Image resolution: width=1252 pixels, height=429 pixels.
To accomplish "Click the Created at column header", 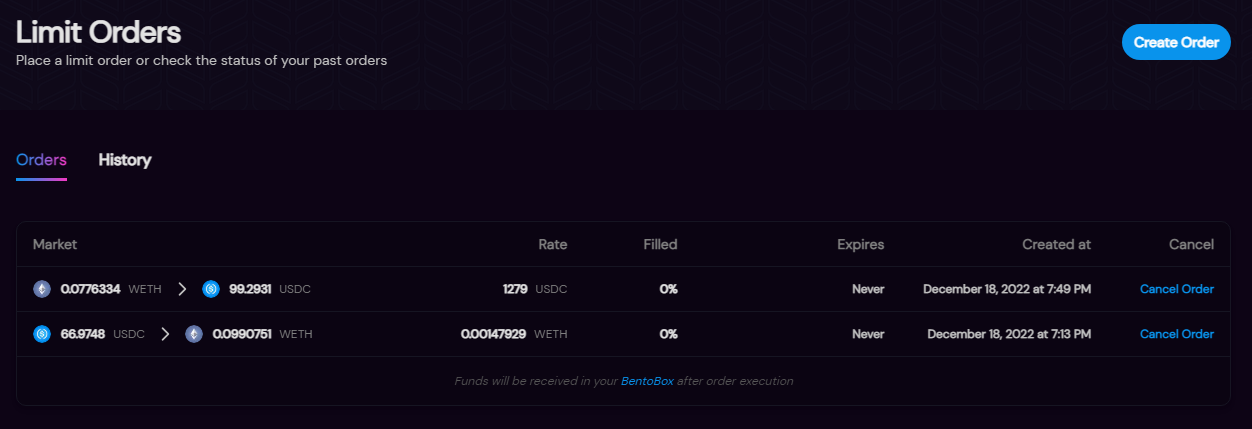I will (x=1056, y=244).
